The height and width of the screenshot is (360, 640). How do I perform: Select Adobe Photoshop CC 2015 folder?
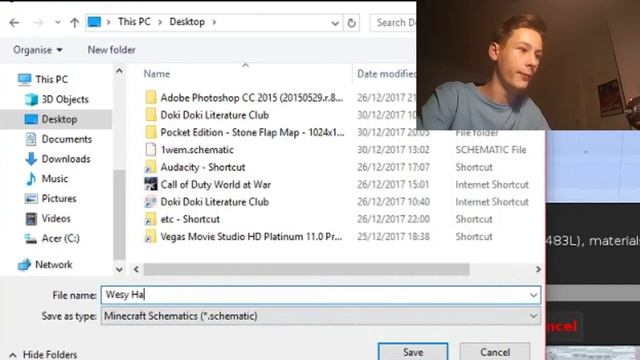point(251,98)
